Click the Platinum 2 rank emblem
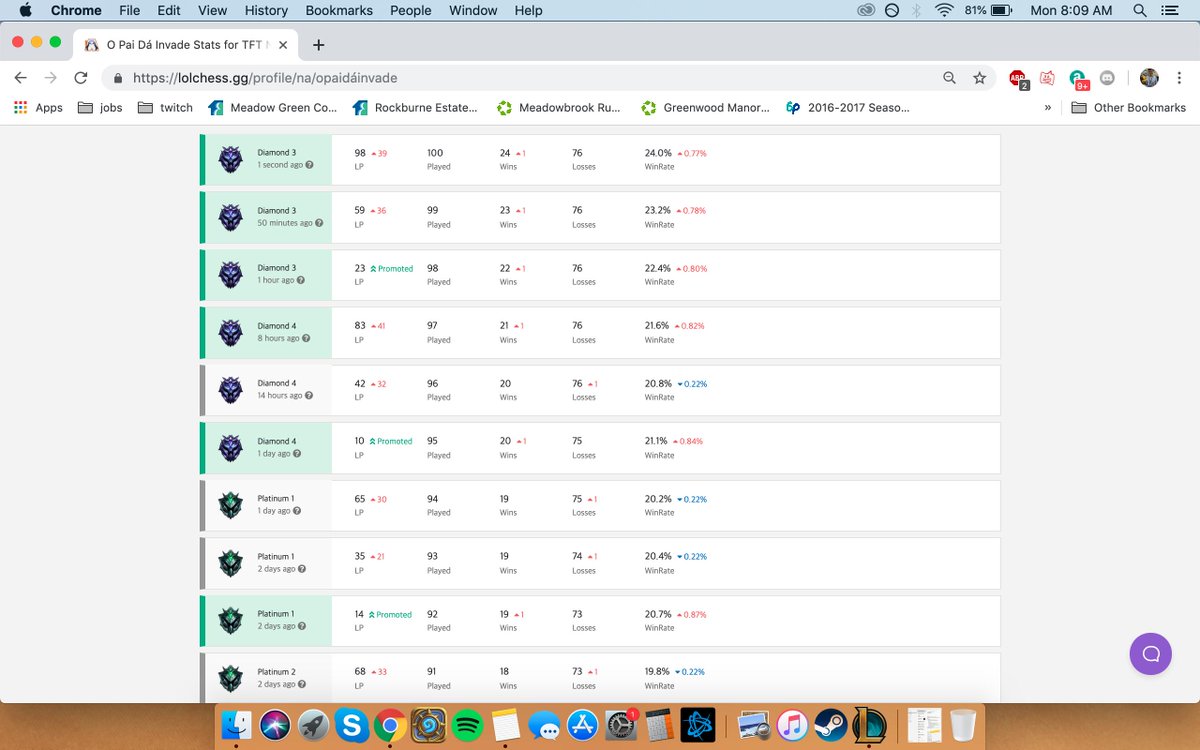 (231, 679)
